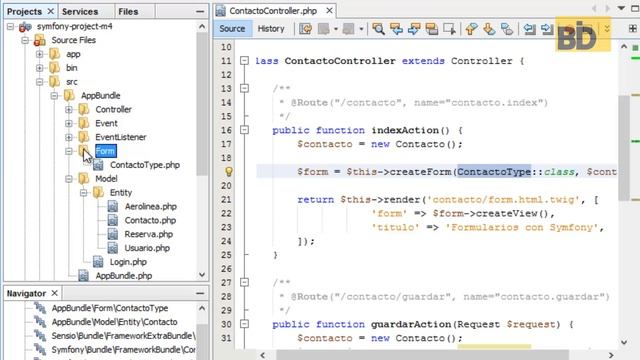Viewport: 640px width, 360px height.
Task: Show hidden editor toolbar items chevron
Action: coord(607,29)
